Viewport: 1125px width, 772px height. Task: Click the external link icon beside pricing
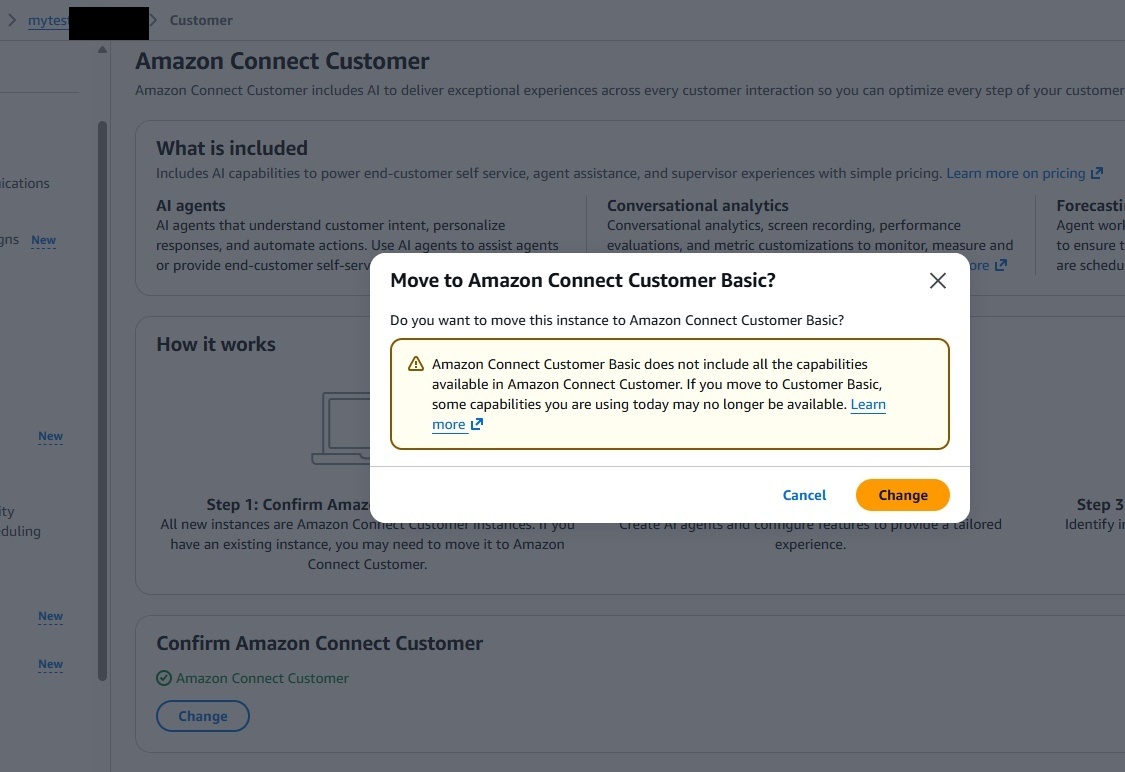[x=1096, y=173]
